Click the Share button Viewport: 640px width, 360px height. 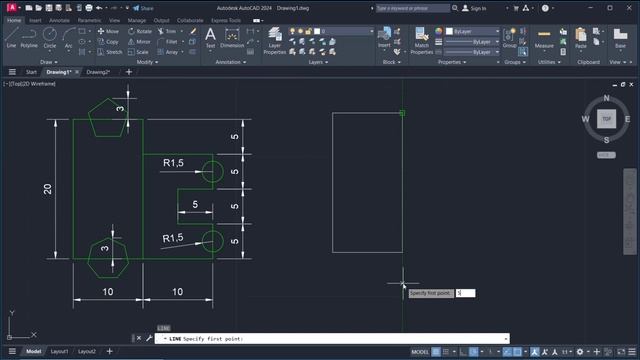pos(143,8)
